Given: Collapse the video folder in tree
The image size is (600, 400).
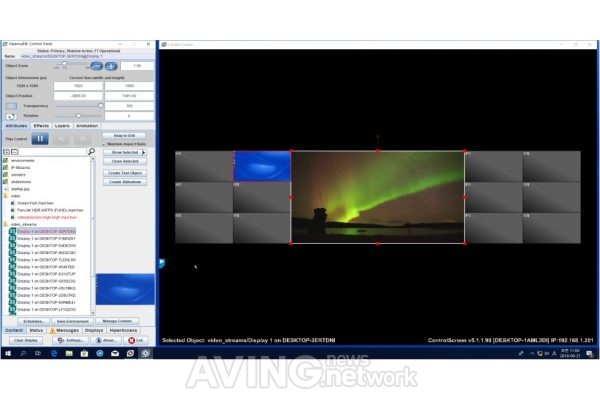Looking at the screenshot, I should [6, 196].
